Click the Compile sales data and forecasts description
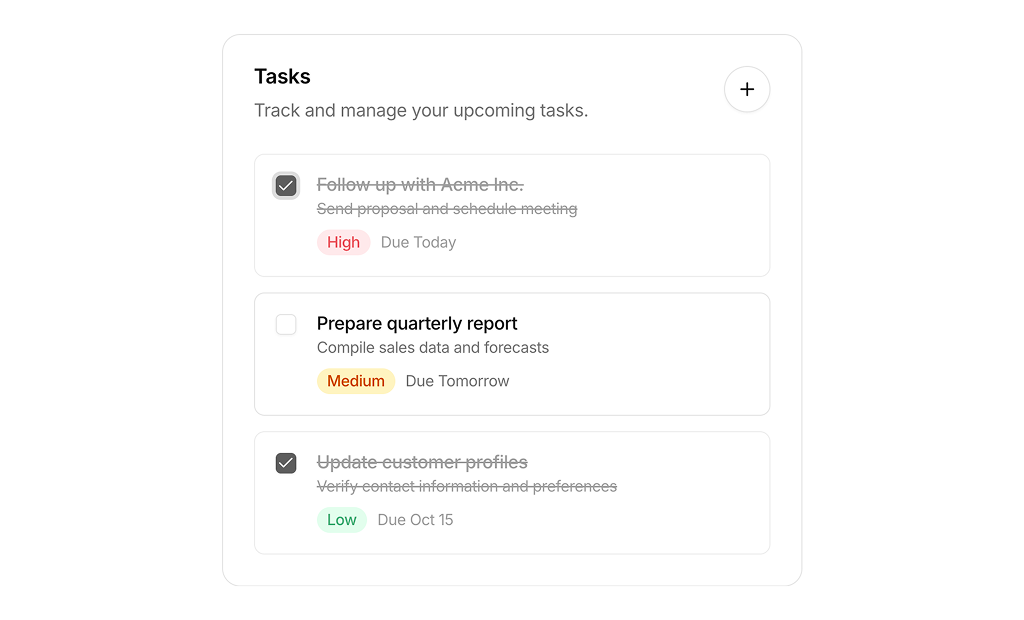This screenshot has width=1024, height=620. click(x=433, y=348)
